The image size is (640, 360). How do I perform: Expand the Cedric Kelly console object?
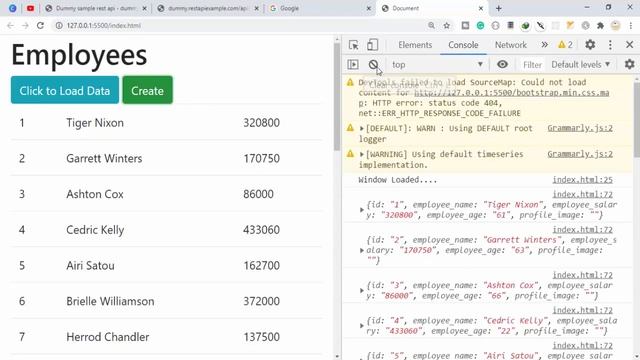[x=362, y=326]
